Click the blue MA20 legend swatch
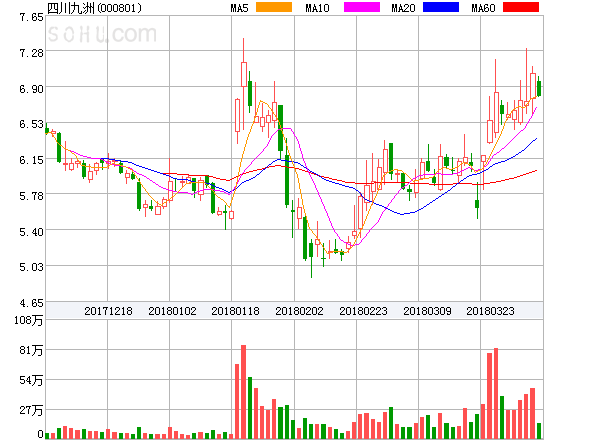Image resolution: width=600 pixels, height=440 pixels. pos(441,7)
